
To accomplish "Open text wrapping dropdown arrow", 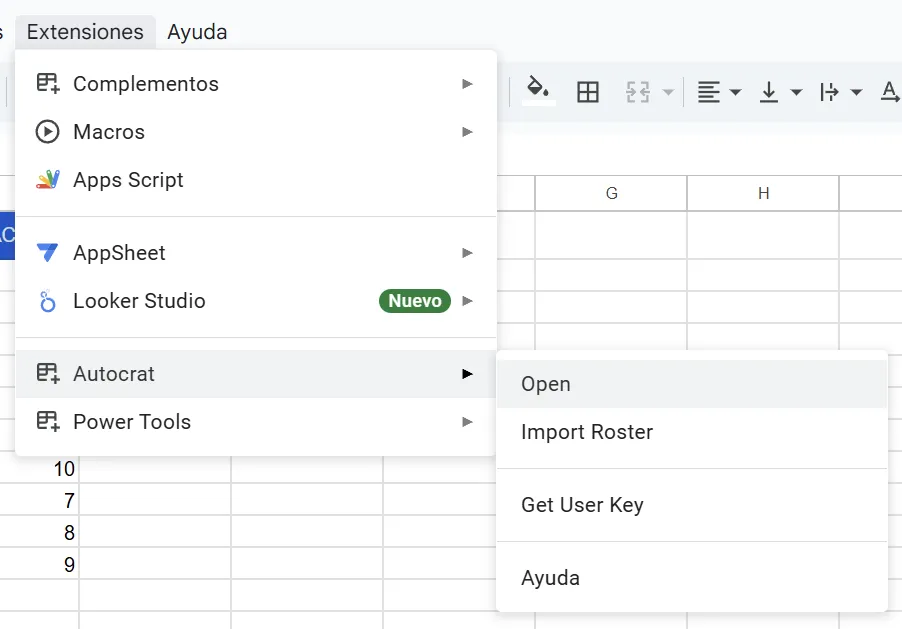I will click(856, 92).
